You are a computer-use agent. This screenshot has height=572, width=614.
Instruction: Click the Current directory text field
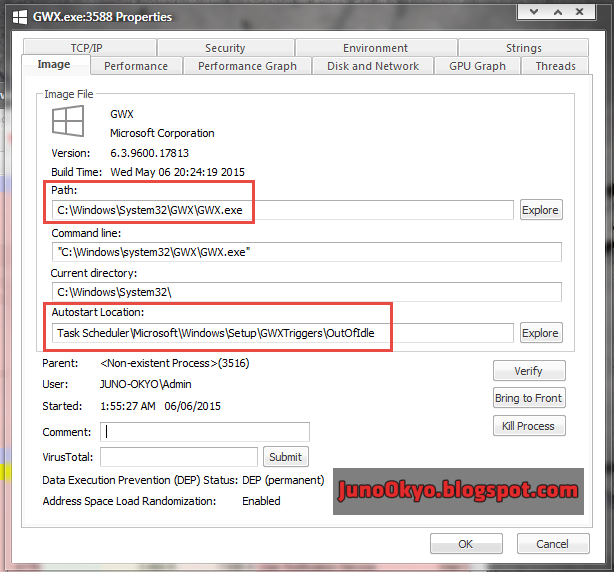(307, 292)
